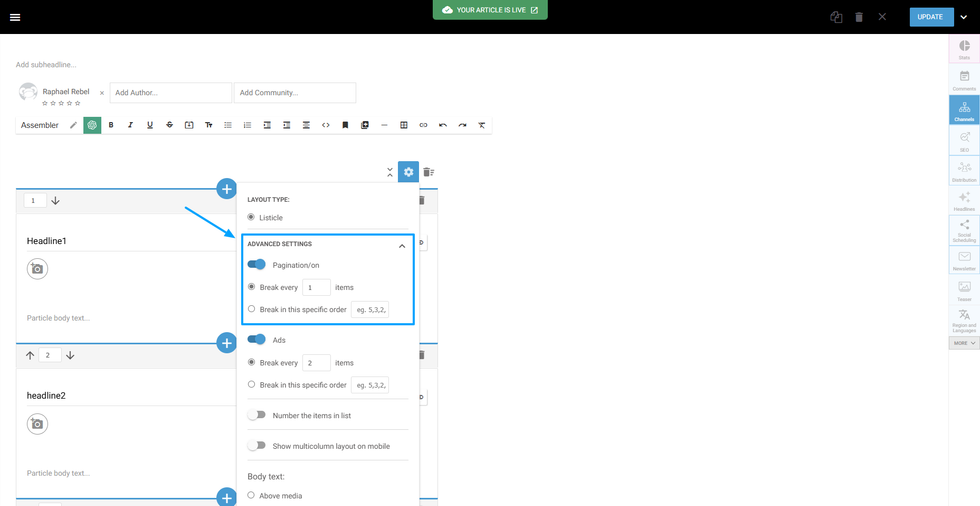This screenshot has width=980, height=506.
Task: Switch to the Social Scheduling sidebar tab
Action: coord(964,230)
